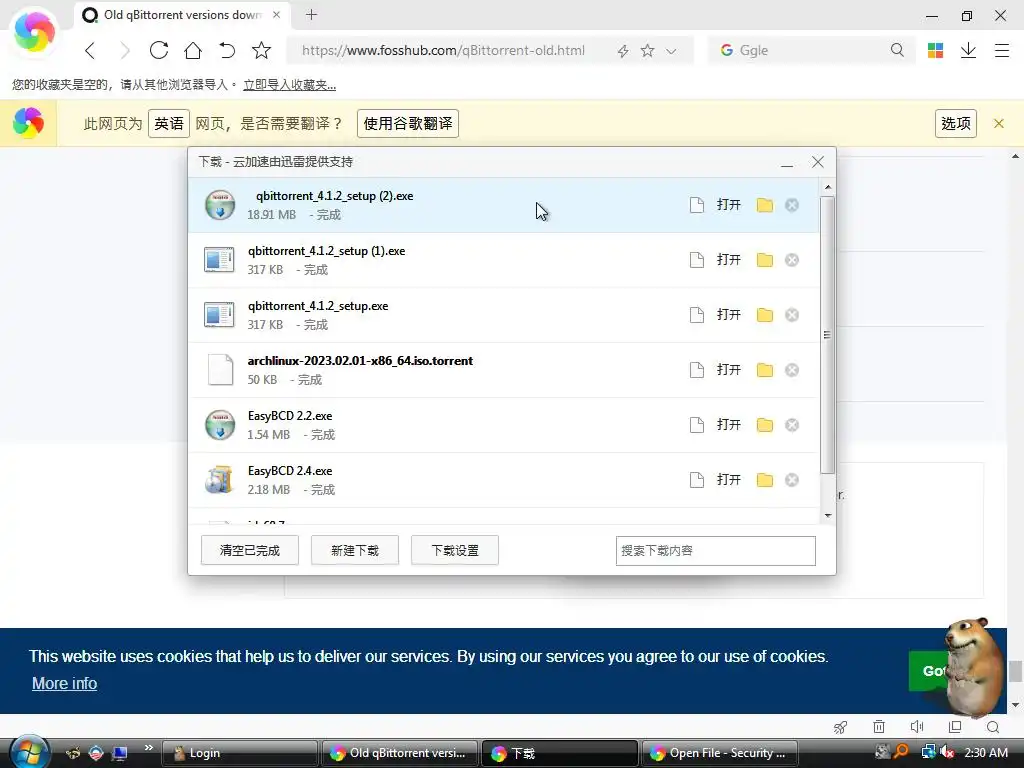Click the 新建下载 button
1024x768 pixels.
click(x=355, y=551)
